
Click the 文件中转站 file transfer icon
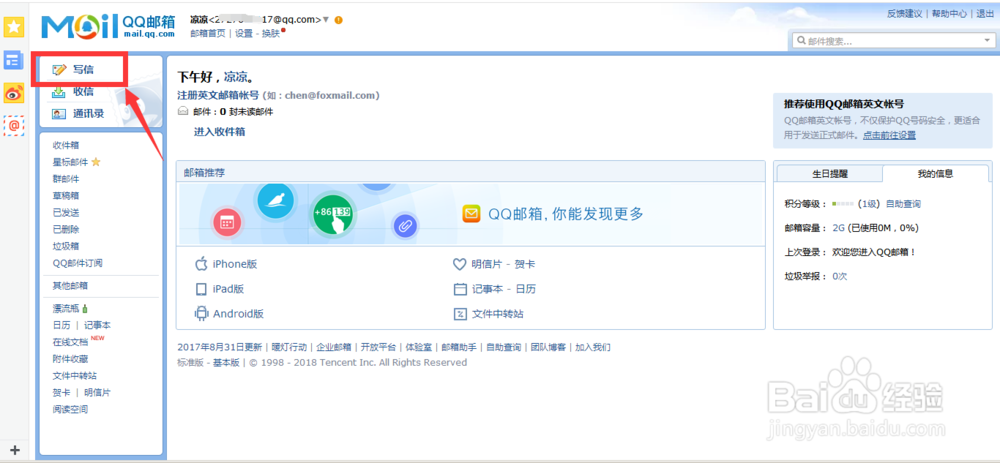click(460, 314)
